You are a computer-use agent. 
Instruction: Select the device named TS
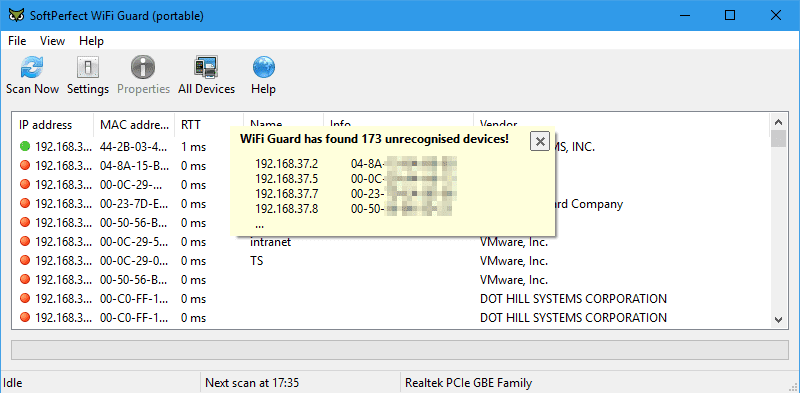click(257, 261)
